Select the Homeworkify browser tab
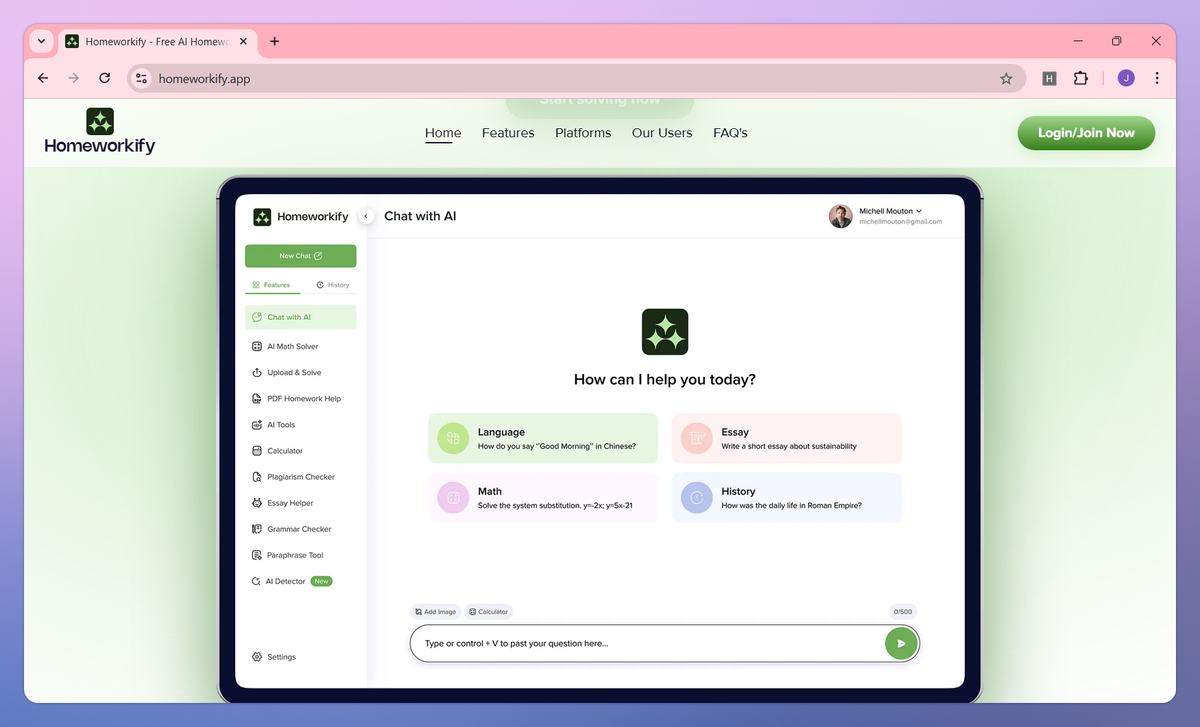This screenshot has width=1200, height=727. coord(158,42)
